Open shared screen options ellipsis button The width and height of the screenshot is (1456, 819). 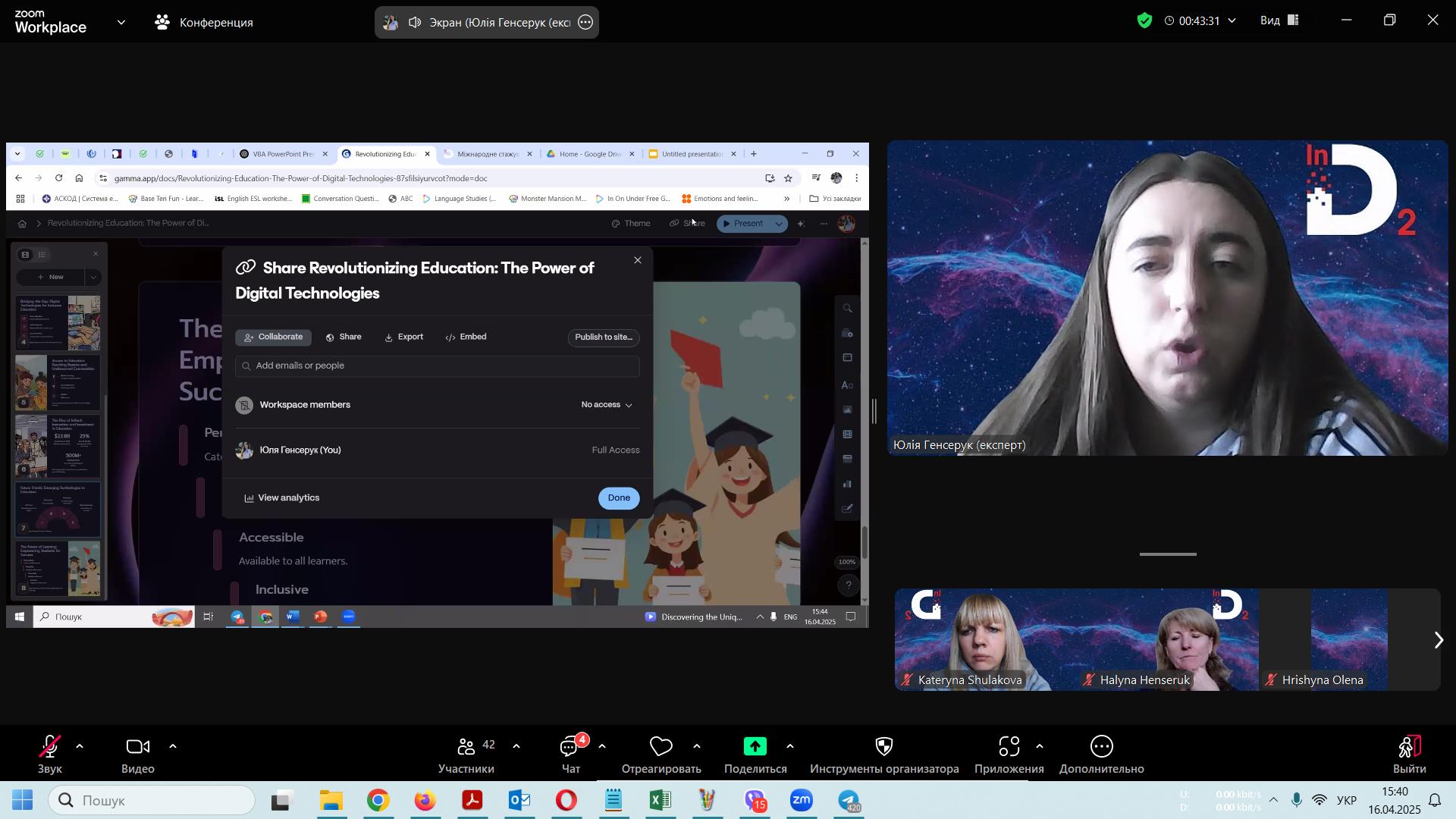point(585,22)
